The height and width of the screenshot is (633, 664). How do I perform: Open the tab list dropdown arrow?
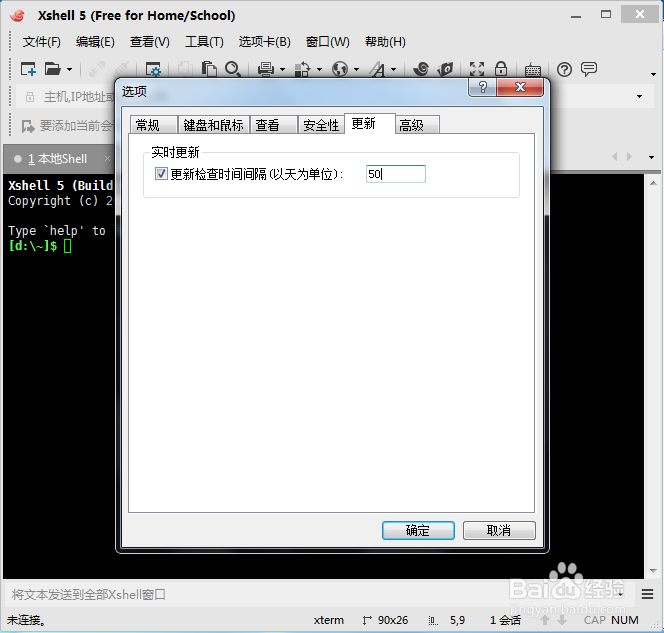pos(651,157)
